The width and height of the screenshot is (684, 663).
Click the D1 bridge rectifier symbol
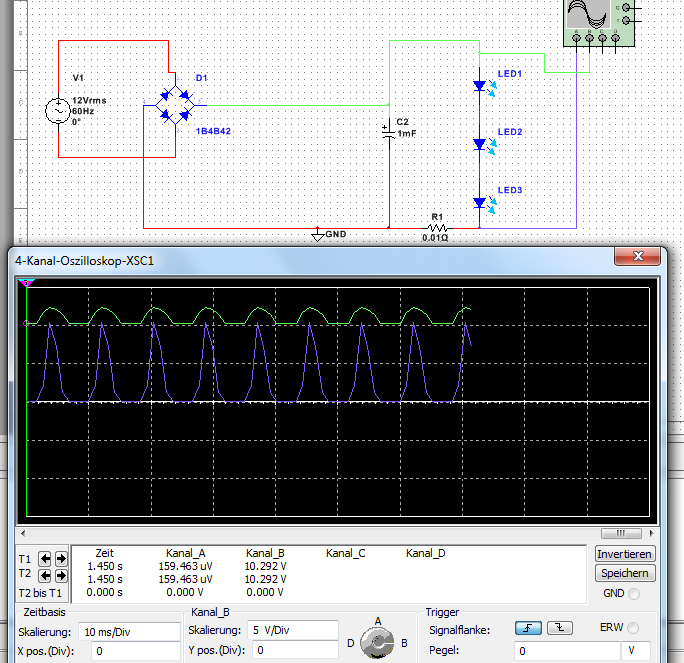tap(175, 105)
